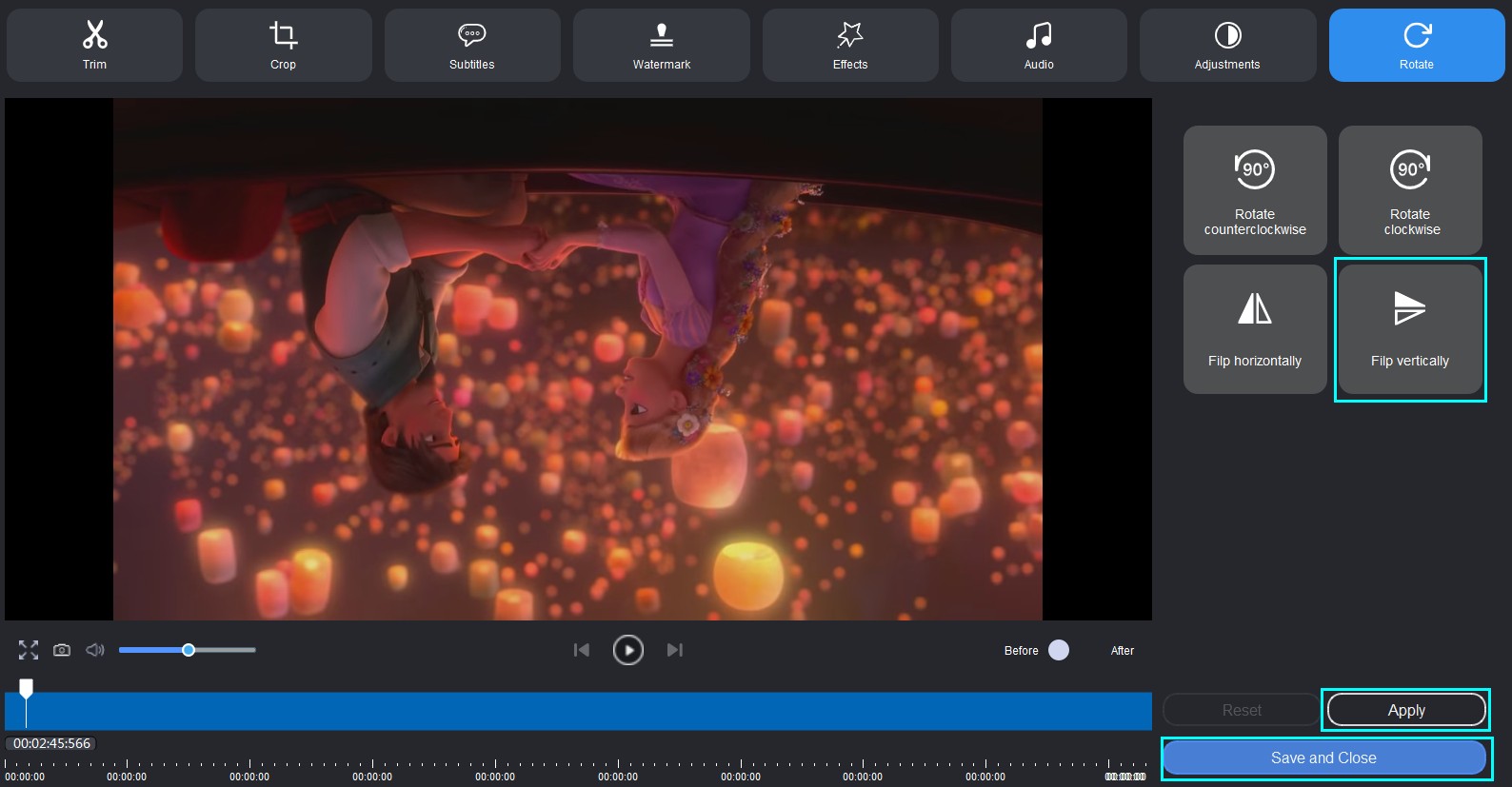Click the 00:02:45:566 timecode label
The width and height of the screenshot is (1512, 787).
tap(51, 743)
